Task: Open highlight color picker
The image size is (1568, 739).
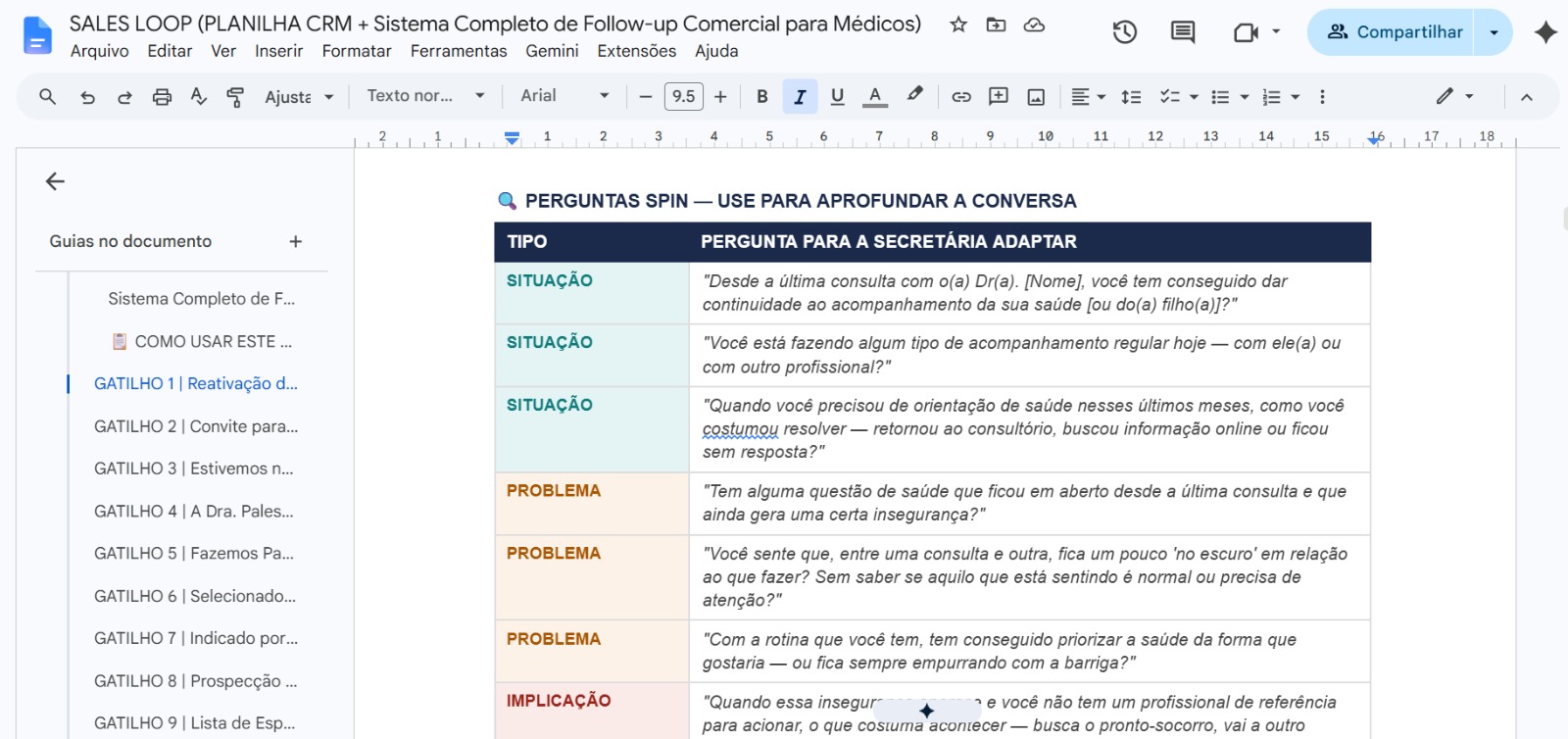Action: [914, 95]
